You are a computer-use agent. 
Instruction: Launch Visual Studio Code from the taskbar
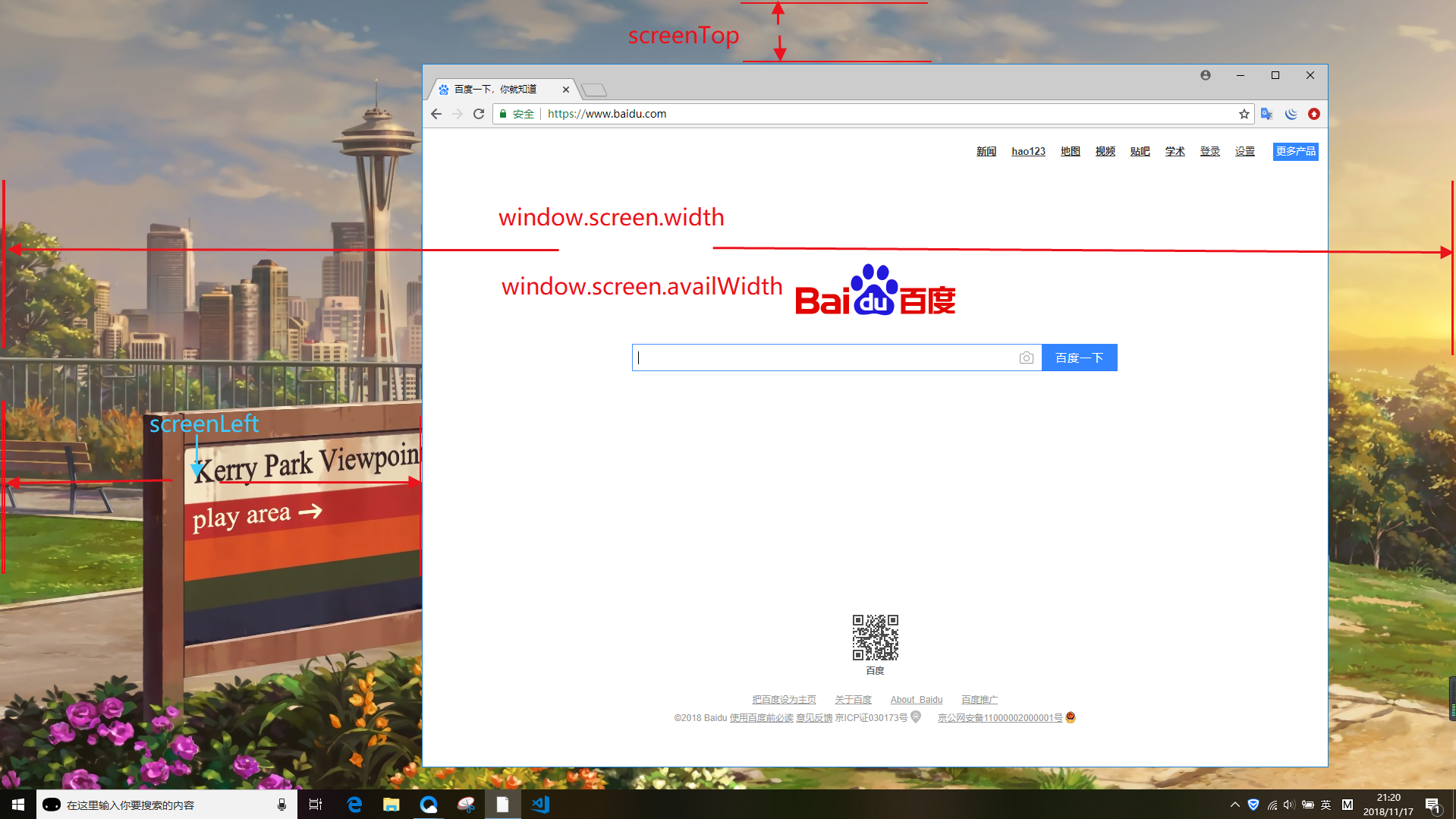tap(539, 804)
